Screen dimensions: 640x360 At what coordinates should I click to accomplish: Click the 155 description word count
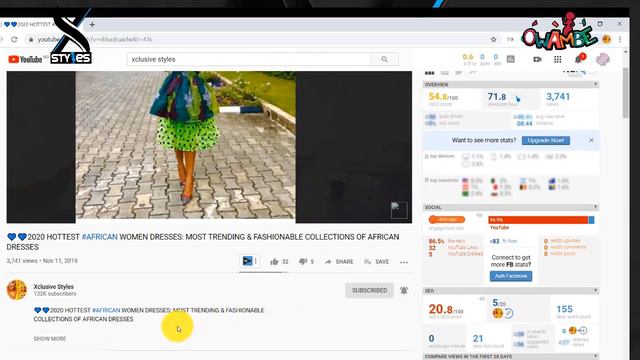[x=564, y=309]
